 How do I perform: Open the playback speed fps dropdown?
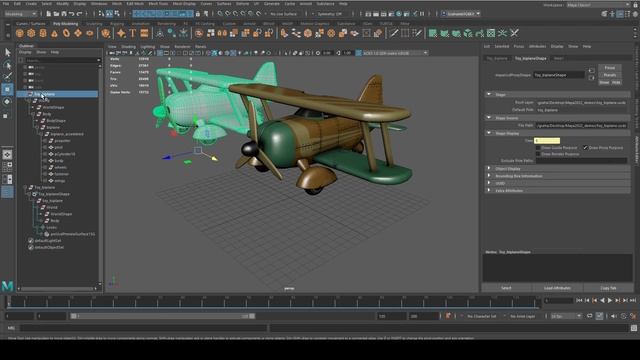(x=566, y=316)
